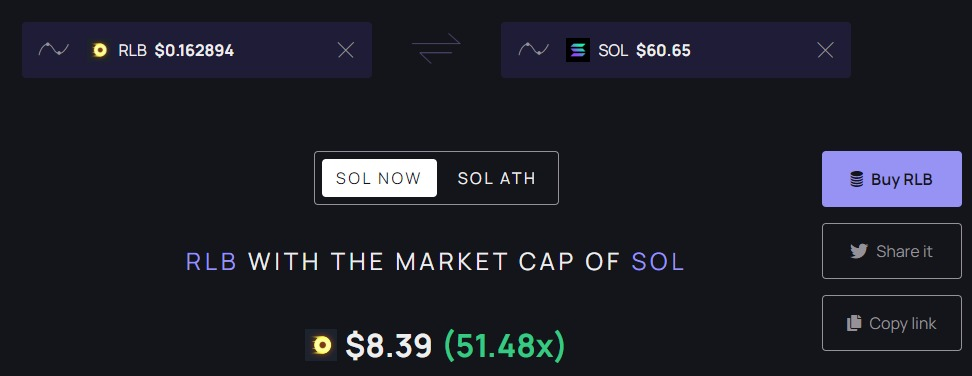Click the chart icon beside RLB
The image size is (972, 376).
(53, 50)
